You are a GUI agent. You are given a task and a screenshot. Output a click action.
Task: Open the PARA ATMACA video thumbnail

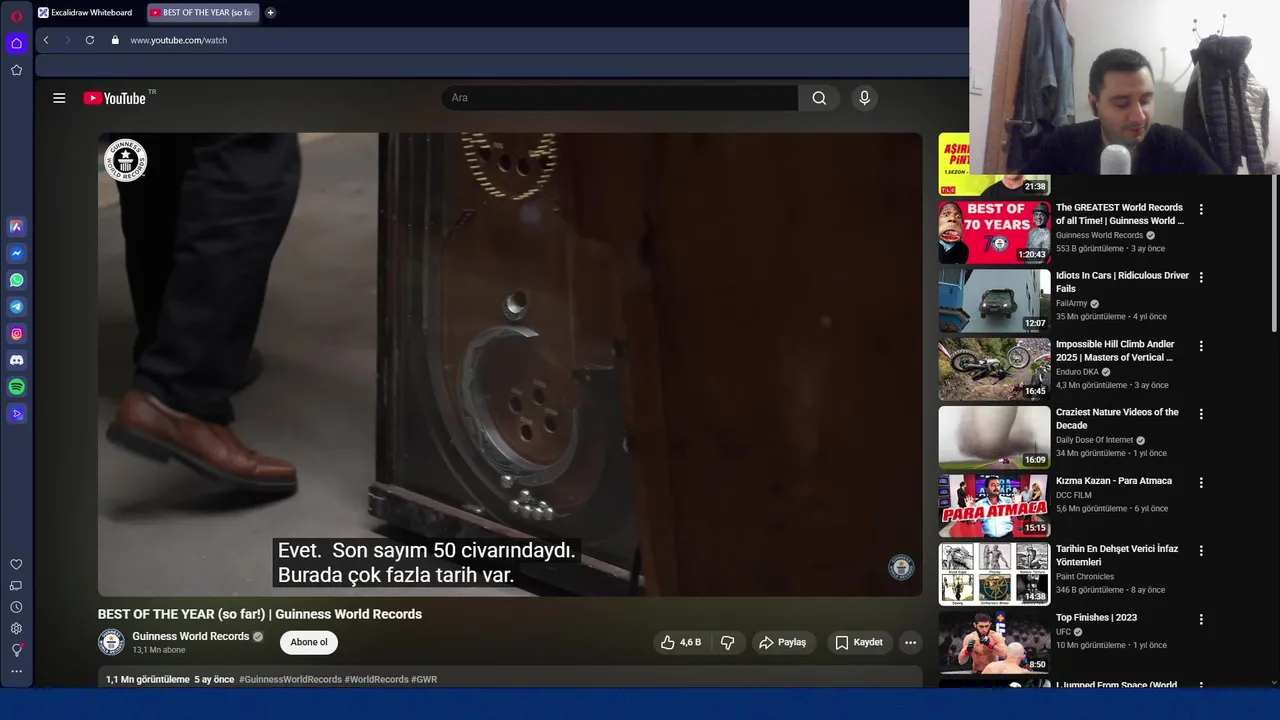pyautogui.click(x=994, y=506)
